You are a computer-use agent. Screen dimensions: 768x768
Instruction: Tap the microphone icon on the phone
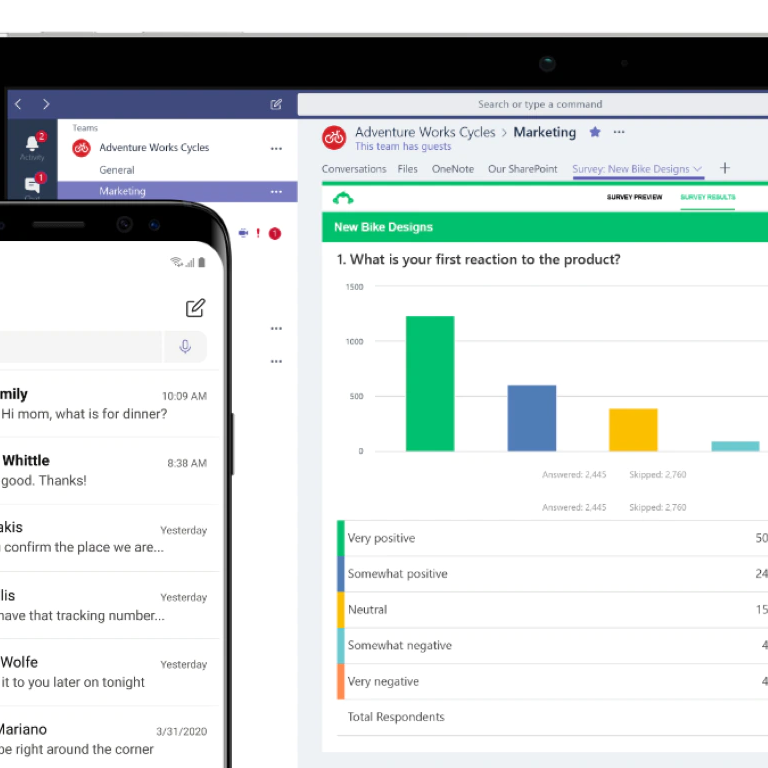point(185,347)
